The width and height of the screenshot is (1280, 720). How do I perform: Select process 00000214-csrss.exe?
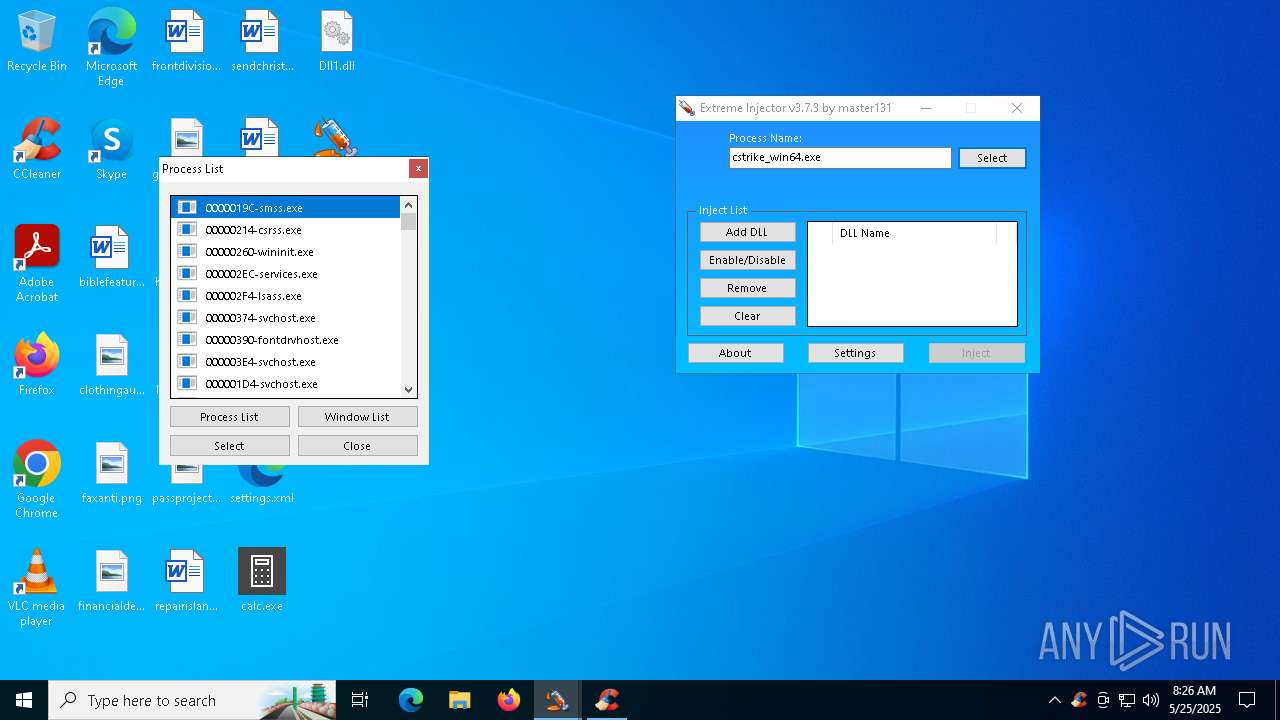(285, 230)
